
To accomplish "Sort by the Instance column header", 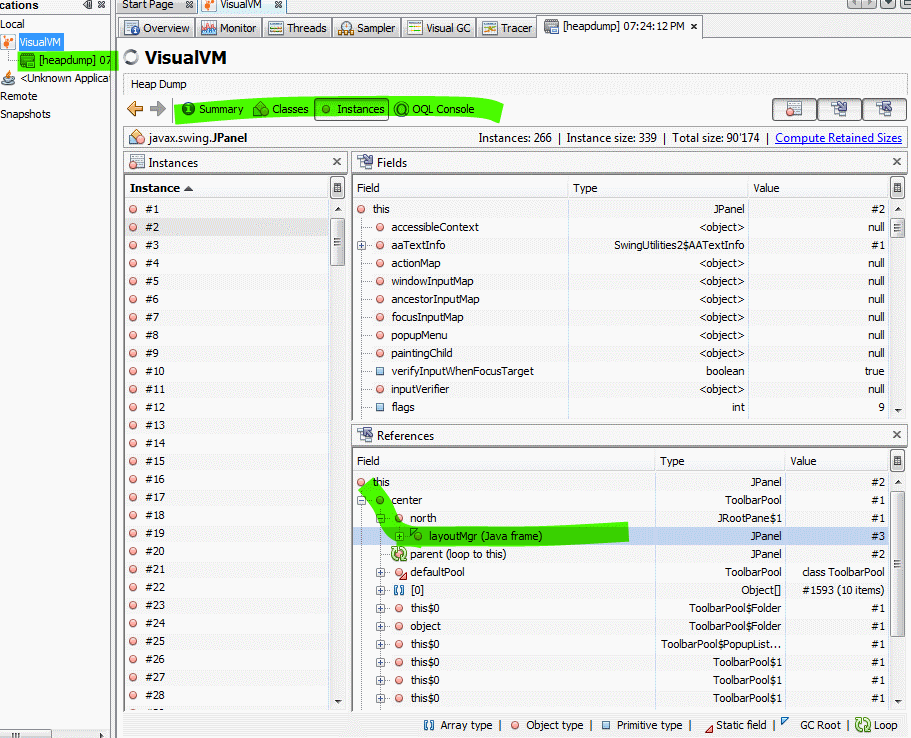I will click(x=227, y=188).
